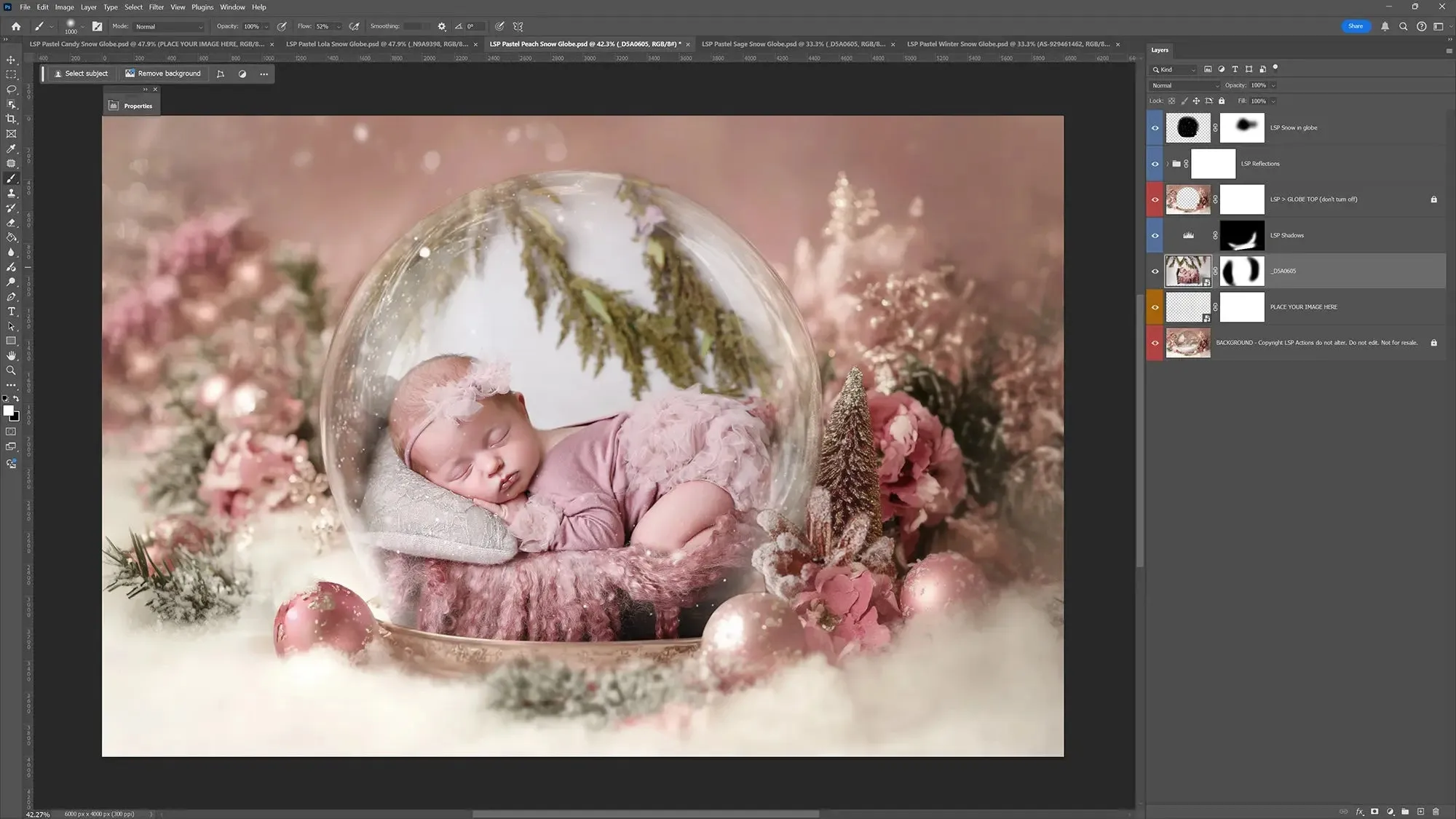Open the Properties panel button
The width and height of the screenshot is (1456, 819).
[131, 106]
